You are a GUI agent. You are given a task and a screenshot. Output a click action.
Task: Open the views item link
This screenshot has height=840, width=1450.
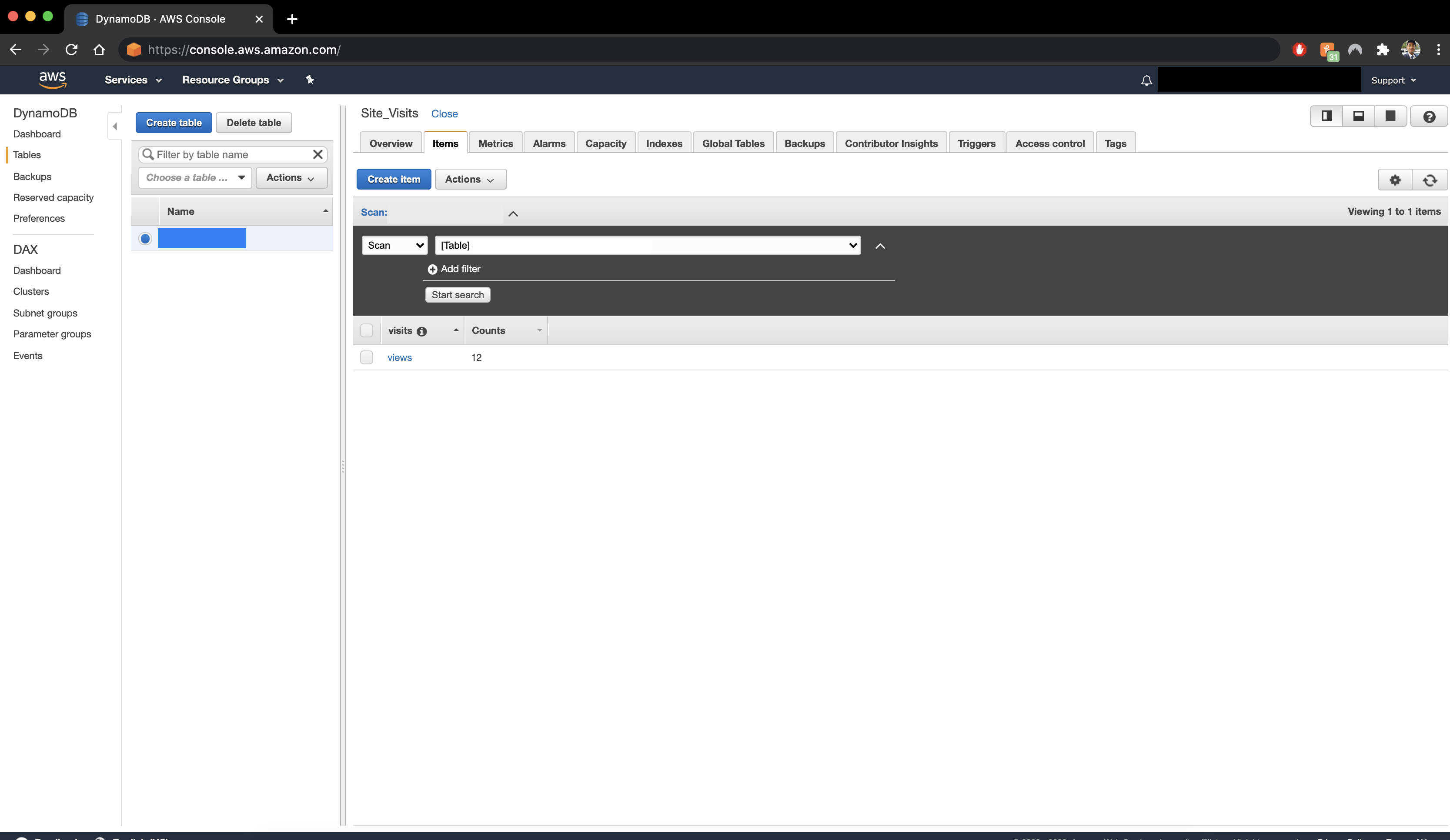click(399, 357)
